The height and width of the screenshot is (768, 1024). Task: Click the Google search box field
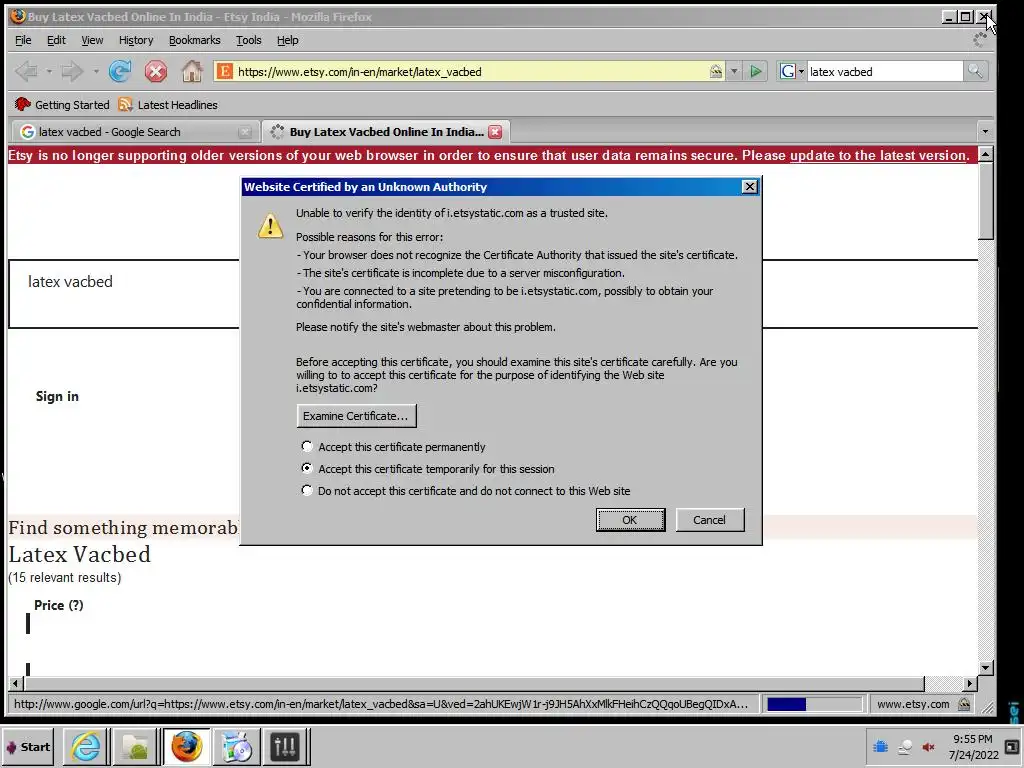point(884,71)
